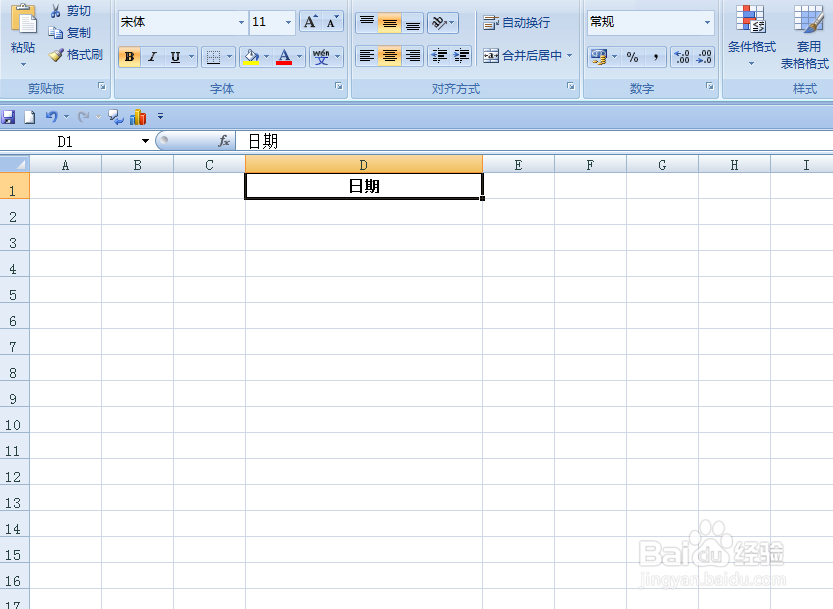833x609 pixels.
Task: Open customize quick access toolbar arrow
Action: pos(160,116)
